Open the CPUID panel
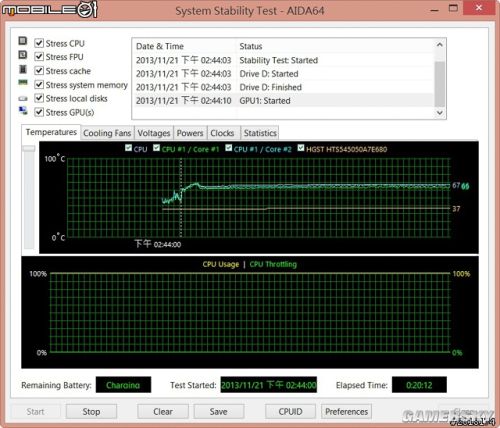Screen dimensions: 500x428 click(x=290, y=412)
